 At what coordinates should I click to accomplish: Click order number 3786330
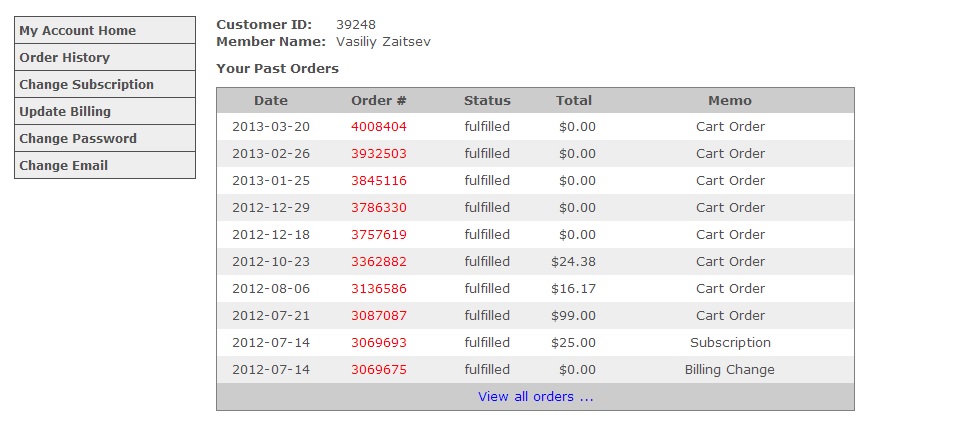pos(379,208)
